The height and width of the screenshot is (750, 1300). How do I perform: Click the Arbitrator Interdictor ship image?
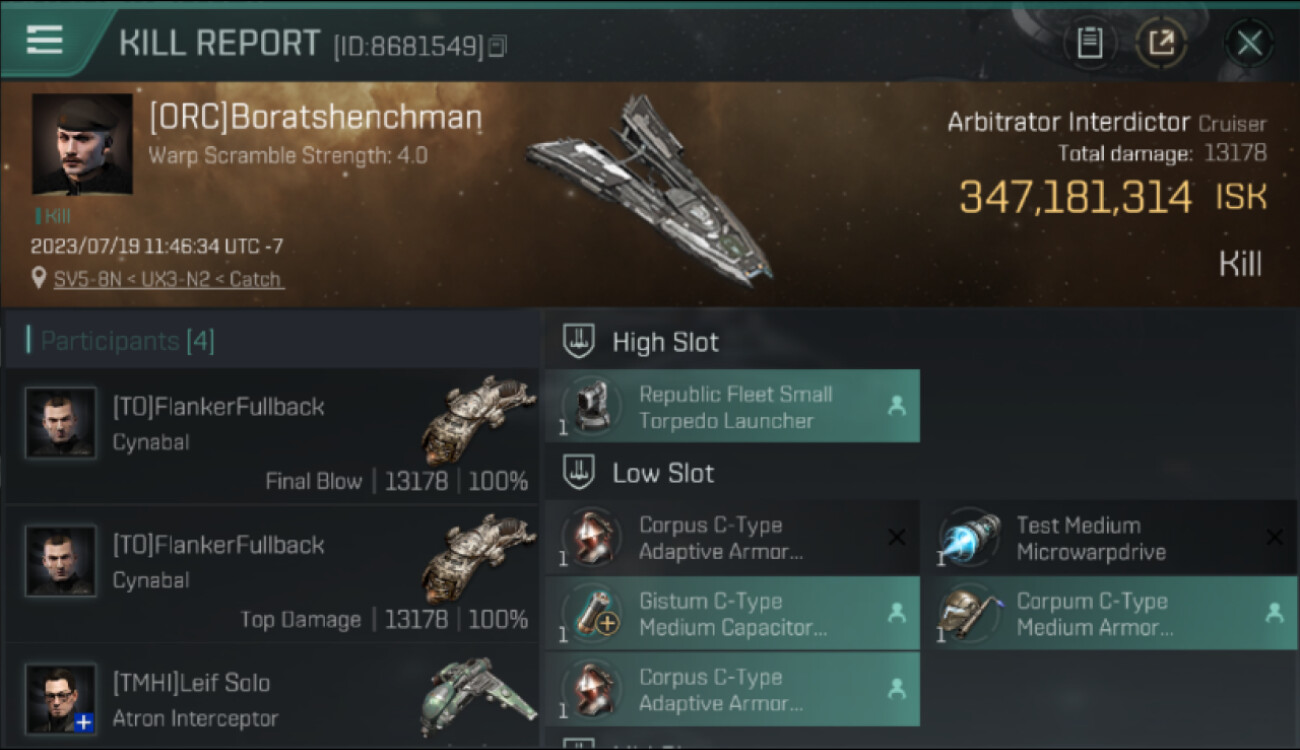tap(651, 190)
